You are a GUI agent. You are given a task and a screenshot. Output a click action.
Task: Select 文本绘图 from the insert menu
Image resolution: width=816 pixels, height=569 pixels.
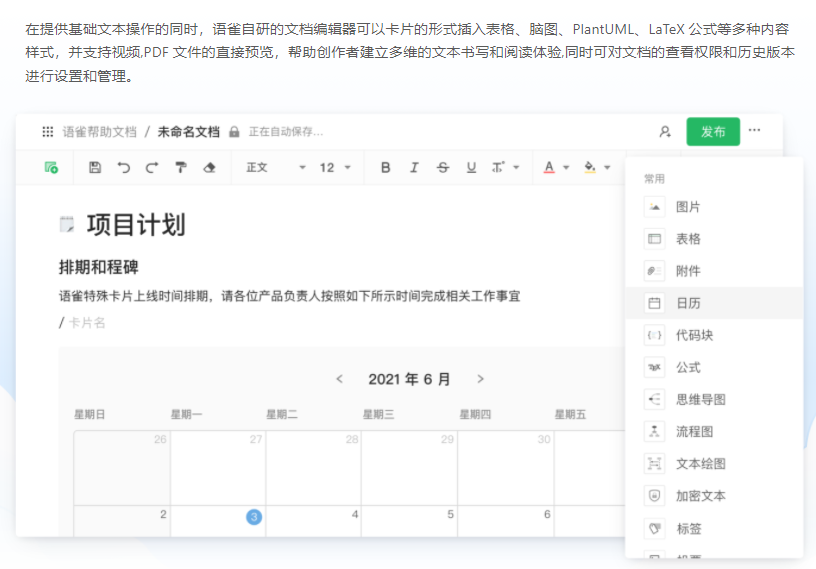pos(714,464)
